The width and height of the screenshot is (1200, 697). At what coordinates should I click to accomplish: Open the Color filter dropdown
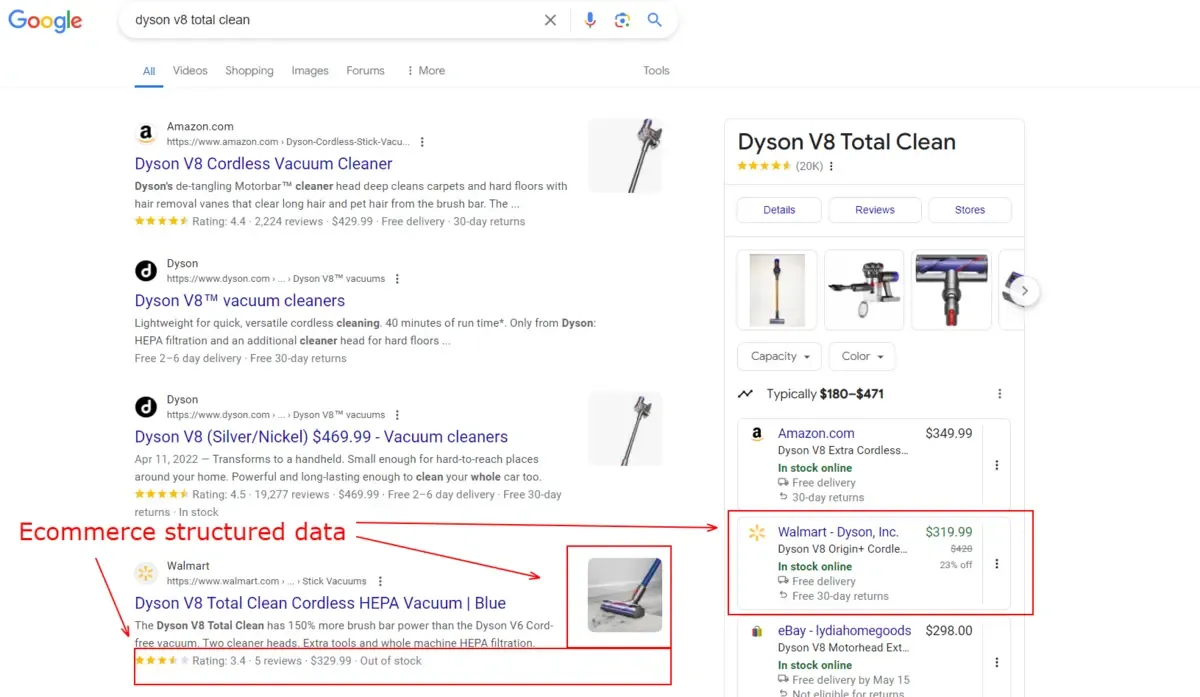coord(861,356)
